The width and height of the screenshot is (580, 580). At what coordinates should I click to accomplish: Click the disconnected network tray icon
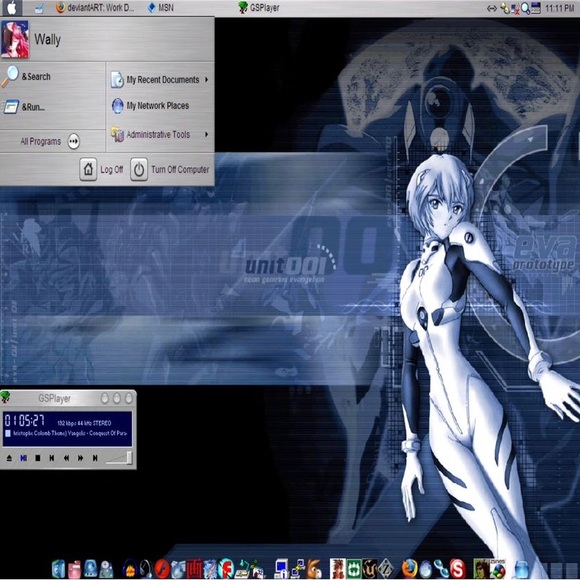pos(515,9)
